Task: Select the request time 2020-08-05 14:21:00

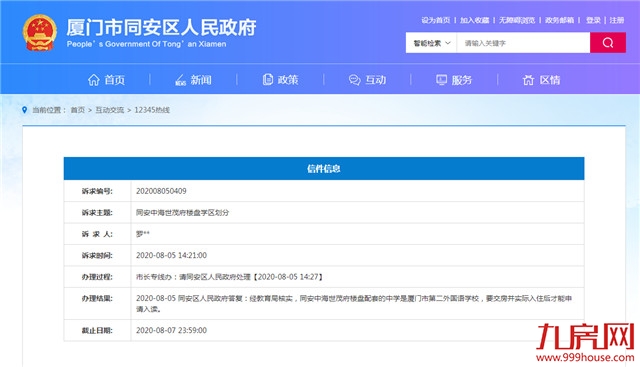Action: click(171, 256)
